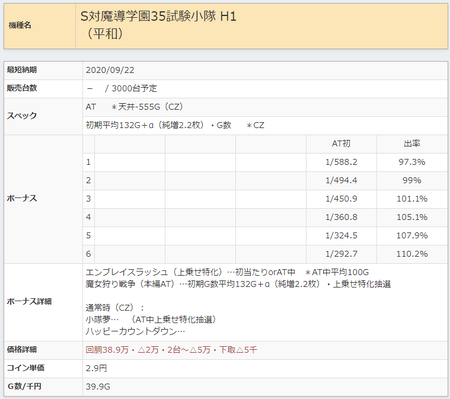This screenshot has width=450, height=399.
Task: Select the 通常時 (CZ) line
Action: [115, 308]
